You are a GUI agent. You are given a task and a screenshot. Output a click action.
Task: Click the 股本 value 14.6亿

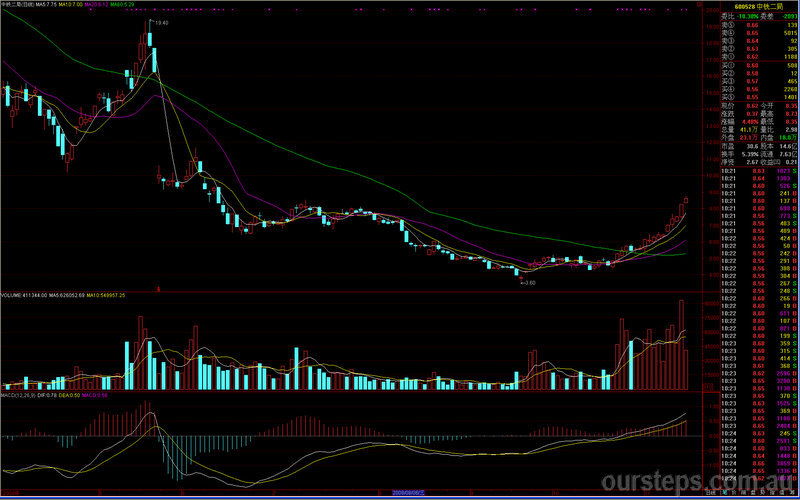[x=789, y=146]
